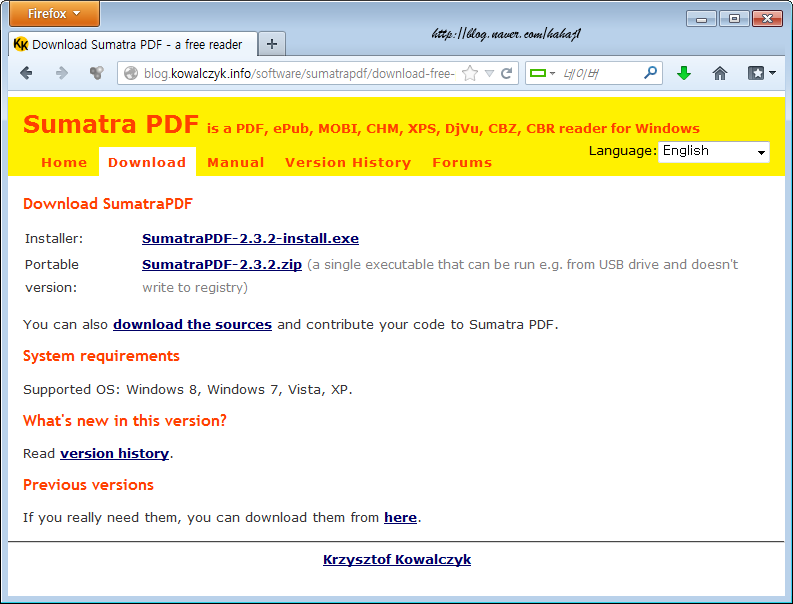Screen dimensions: 793x604
Task: Click the Installer: label
Action: [54, 239]
